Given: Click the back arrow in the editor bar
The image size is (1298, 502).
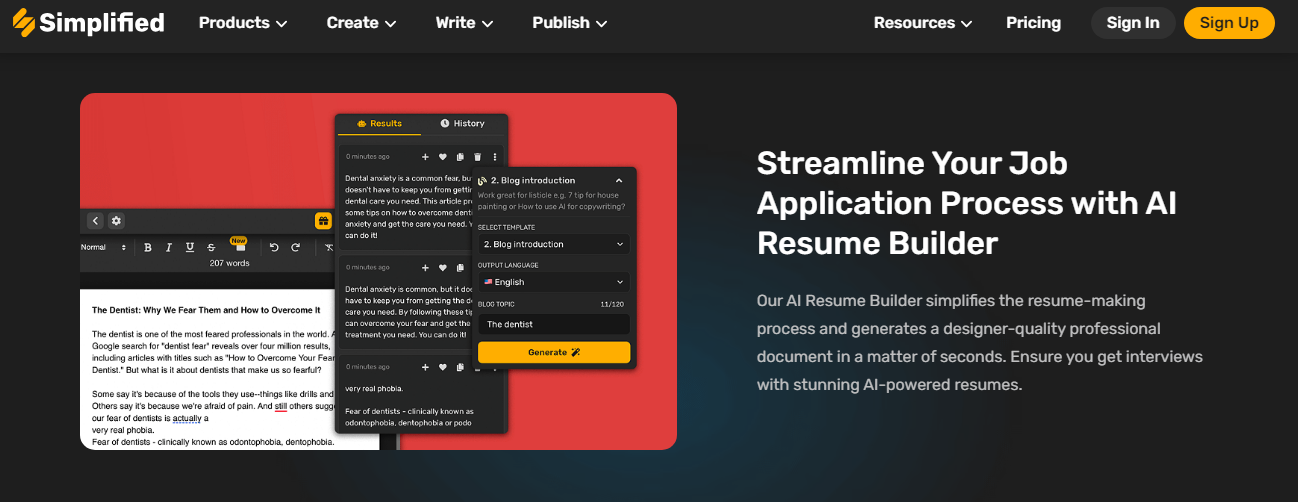Looking at the screenshot, I should pos(96,221).
